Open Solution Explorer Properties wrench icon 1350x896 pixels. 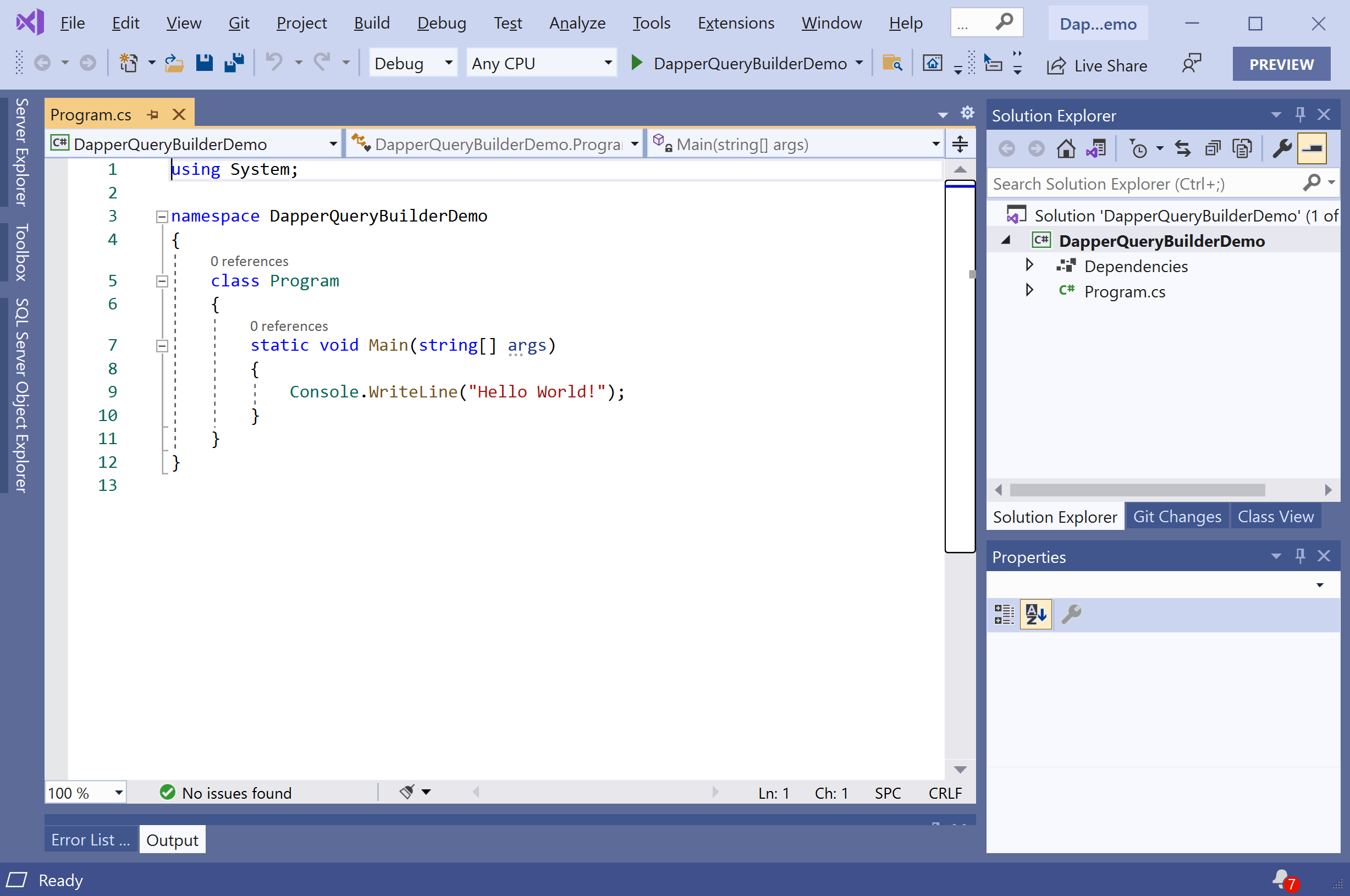[x=1282, y=149]
